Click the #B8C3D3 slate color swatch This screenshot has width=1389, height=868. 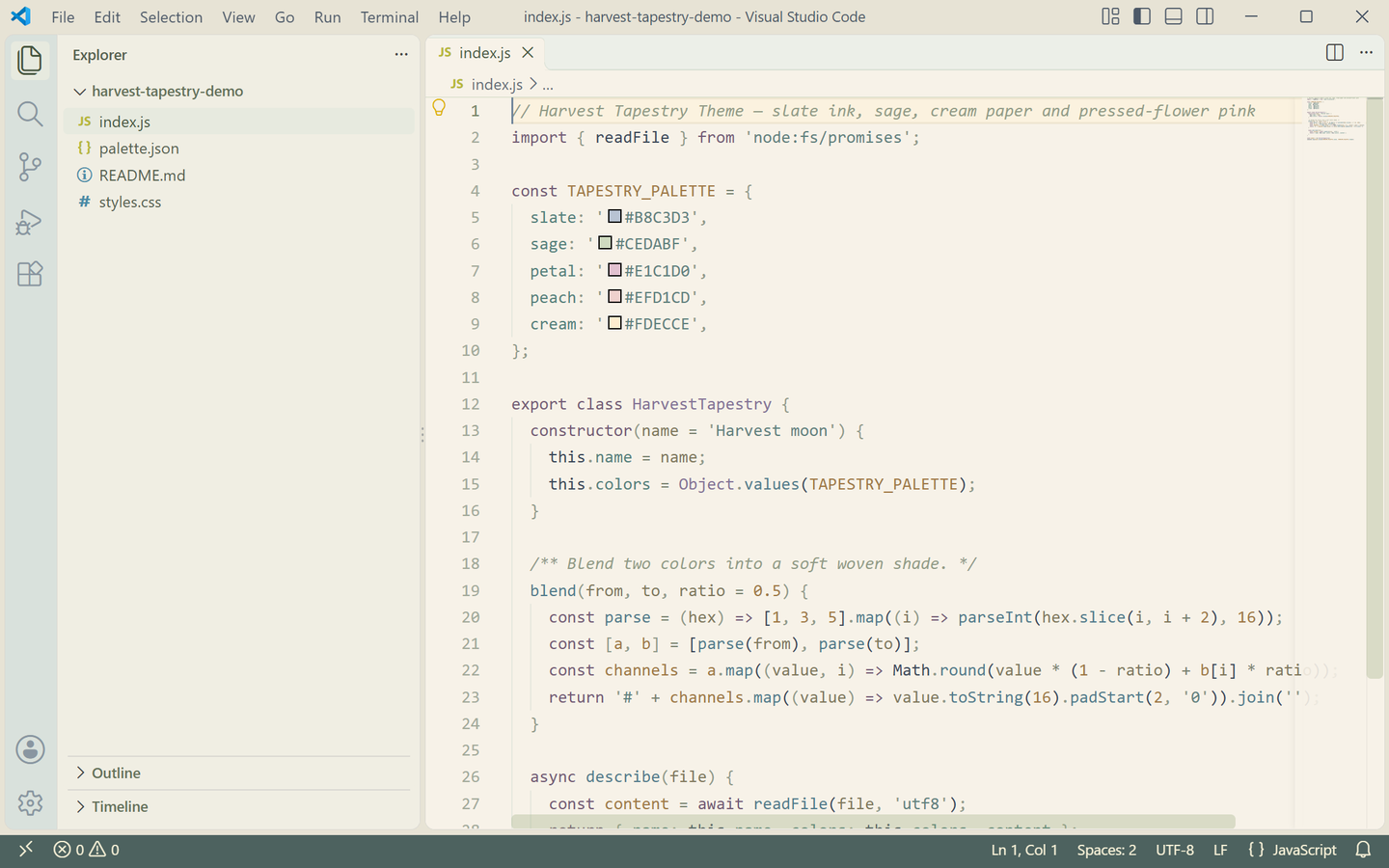tap(614, 216)
